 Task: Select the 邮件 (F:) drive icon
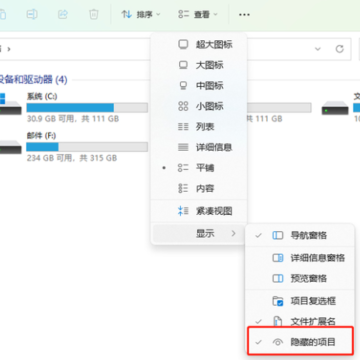tap(11, 147)
